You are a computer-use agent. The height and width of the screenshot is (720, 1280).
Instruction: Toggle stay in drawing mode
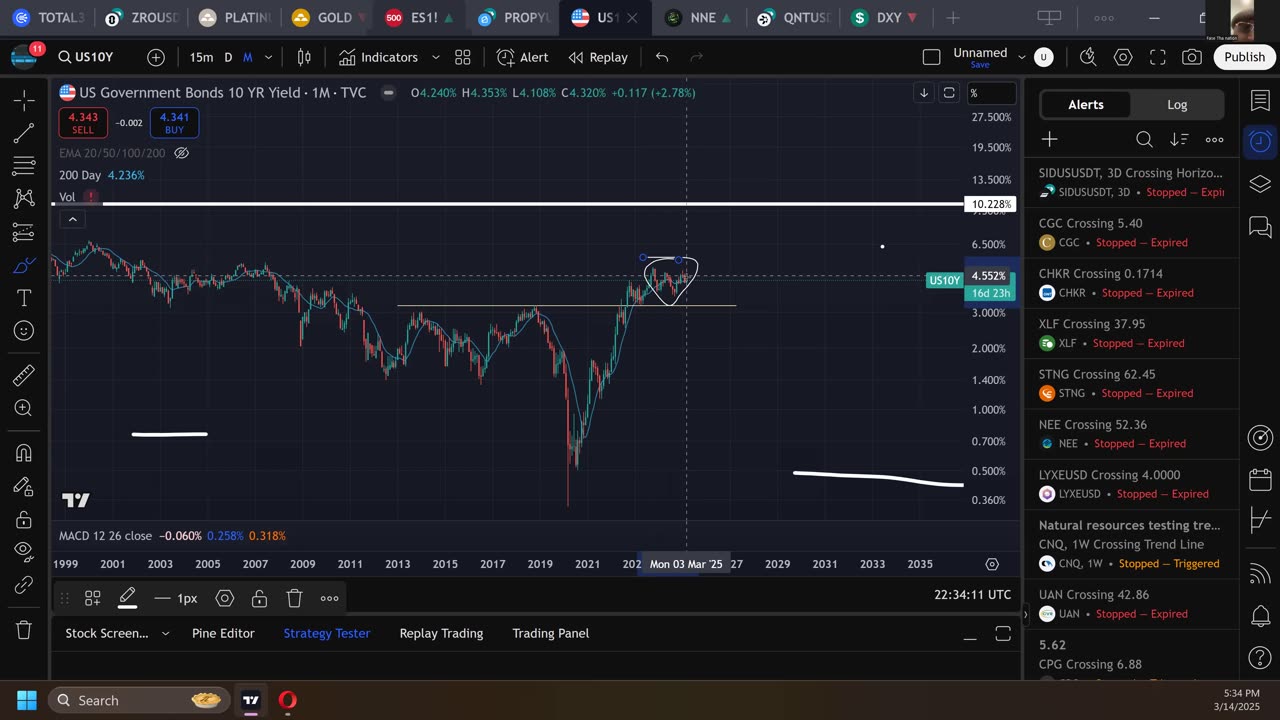pyautogui.click(x=24, y=486)
